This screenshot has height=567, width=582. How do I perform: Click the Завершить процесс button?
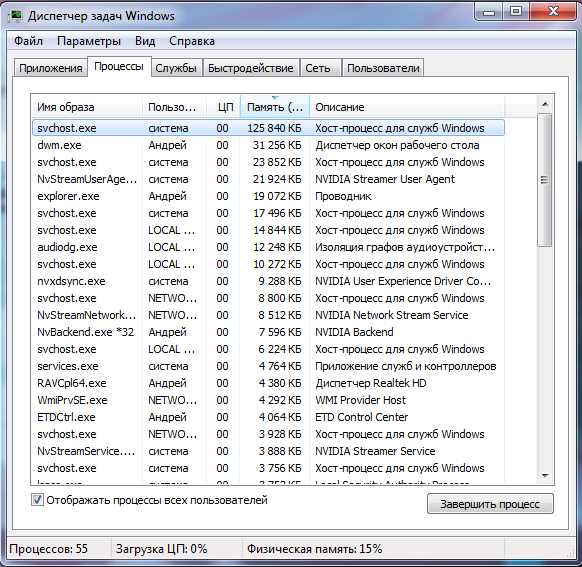pyautogui.click(x=490, y=504)
